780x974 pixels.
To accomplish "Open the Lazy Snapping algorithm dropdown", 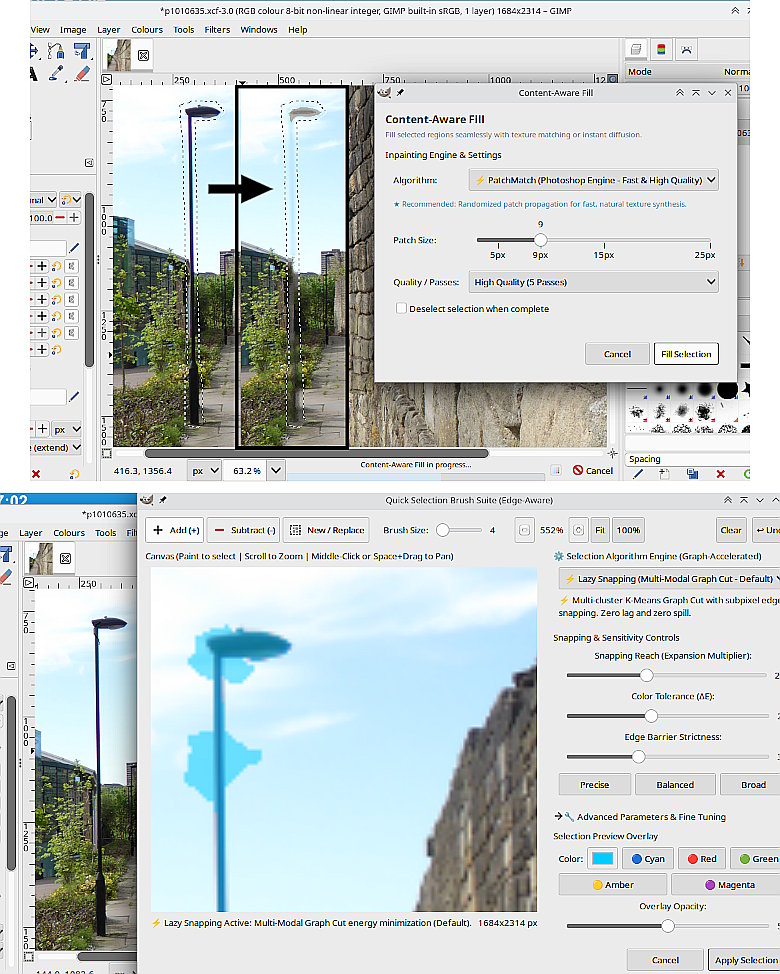I will click(x=669, y=578).
